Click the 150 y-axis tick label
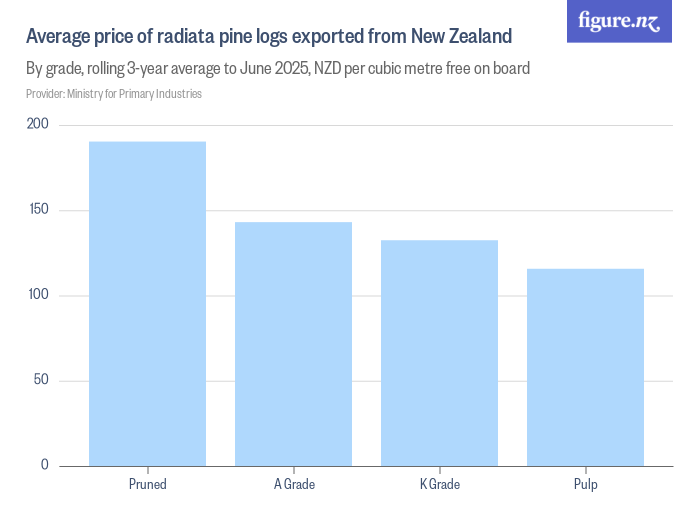The image size is (700, 525). point(38,210)
